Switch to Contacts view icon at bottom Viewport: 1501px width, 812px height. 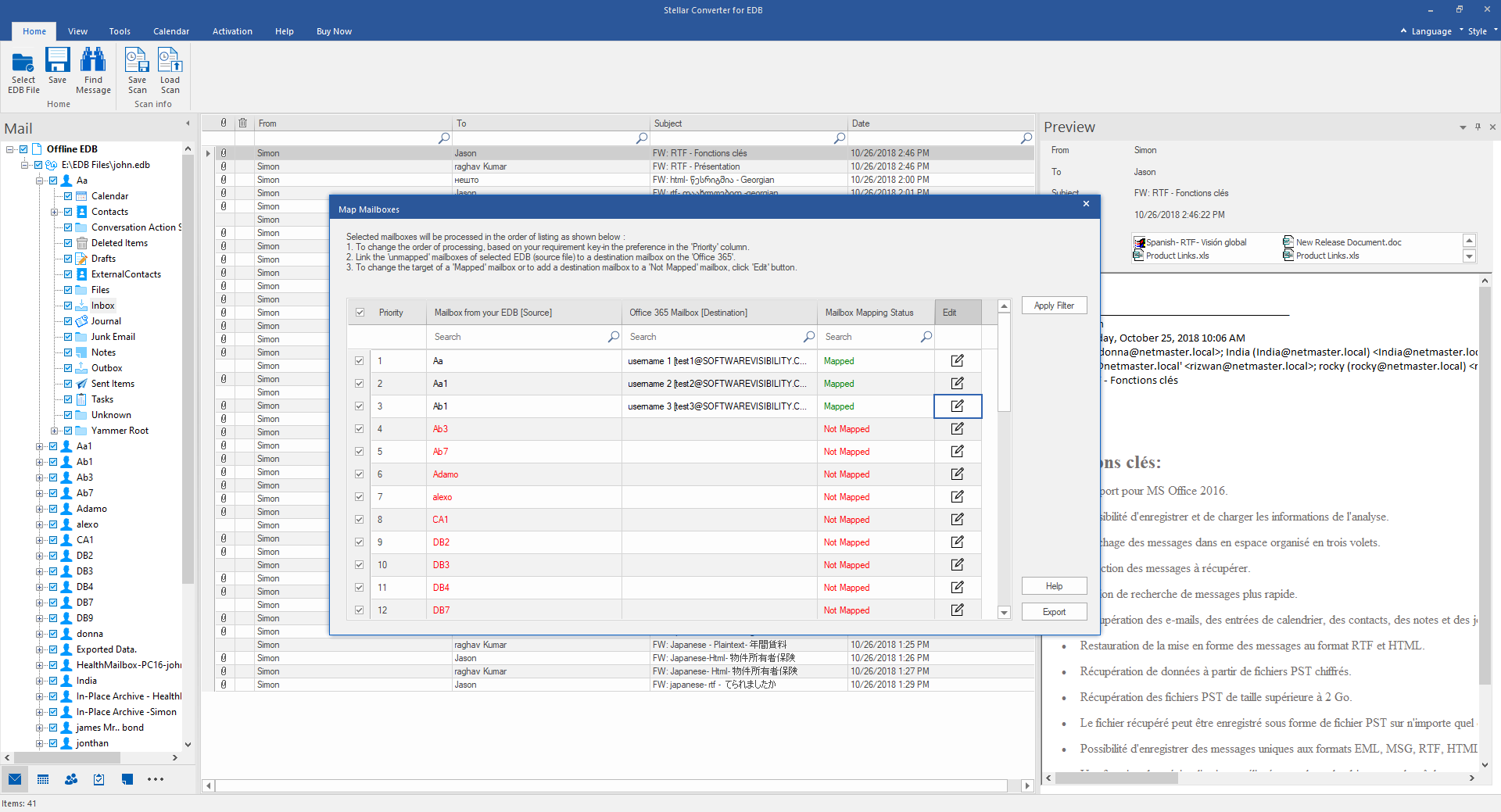tap(71, 779)
